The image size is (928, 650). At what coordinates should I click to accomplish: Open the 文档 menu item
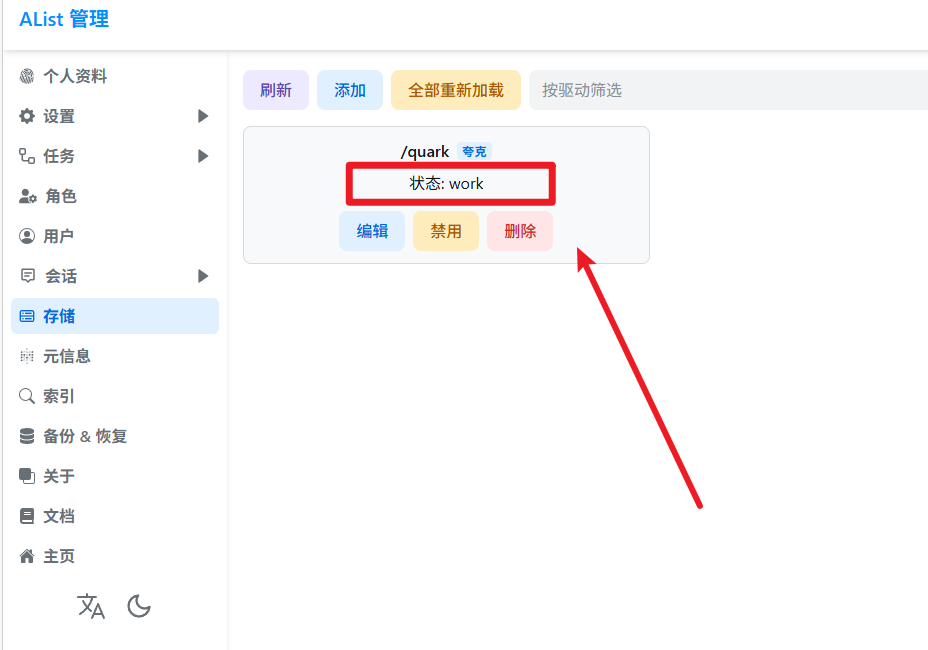point(115,516)
